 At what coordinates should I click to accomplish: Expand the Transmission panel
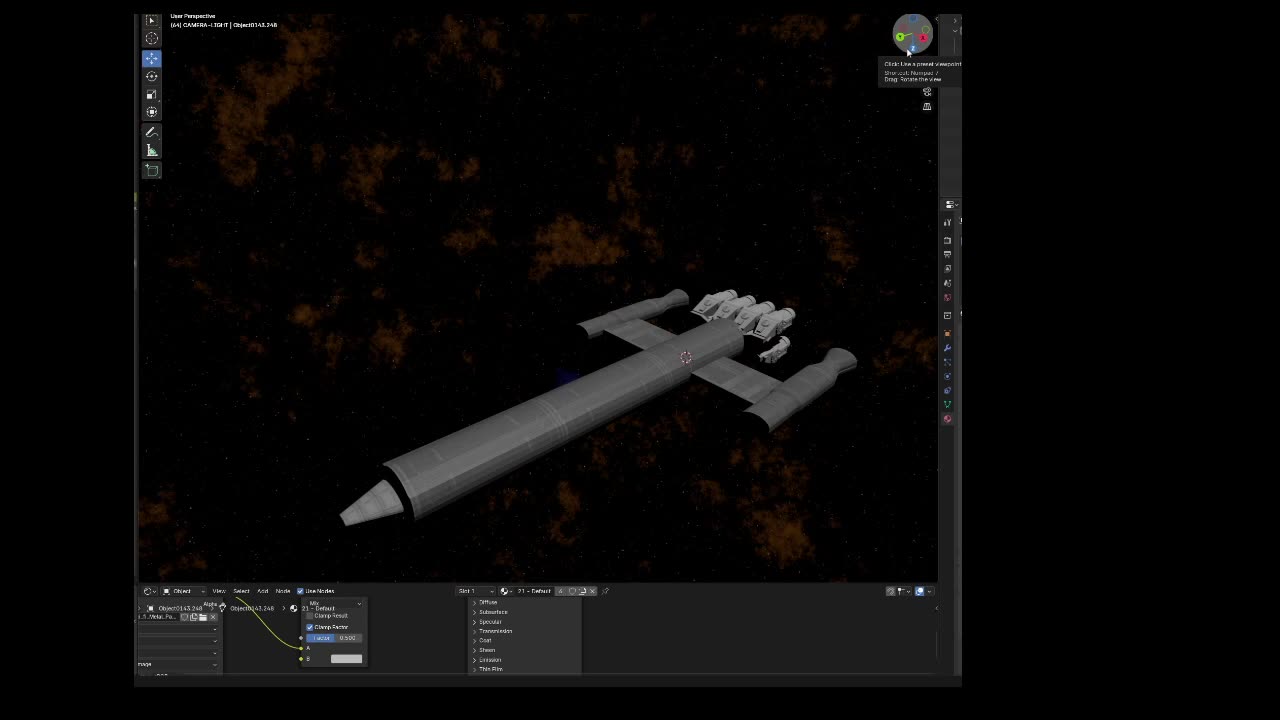pyautogui.click(x=493, y=631)
